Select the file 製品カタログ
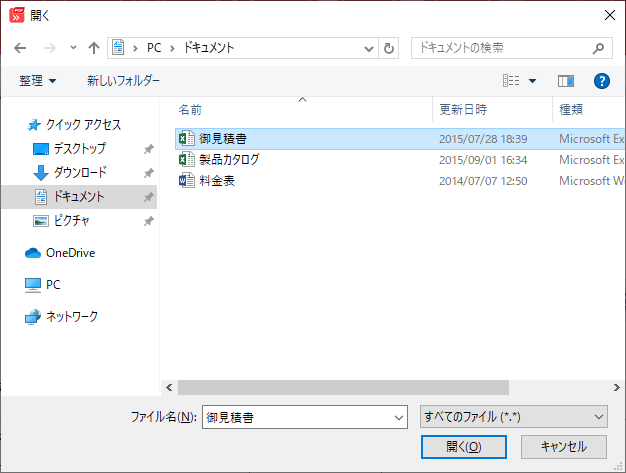The width and height of the screenshot is (626, 473). point(229,160)
